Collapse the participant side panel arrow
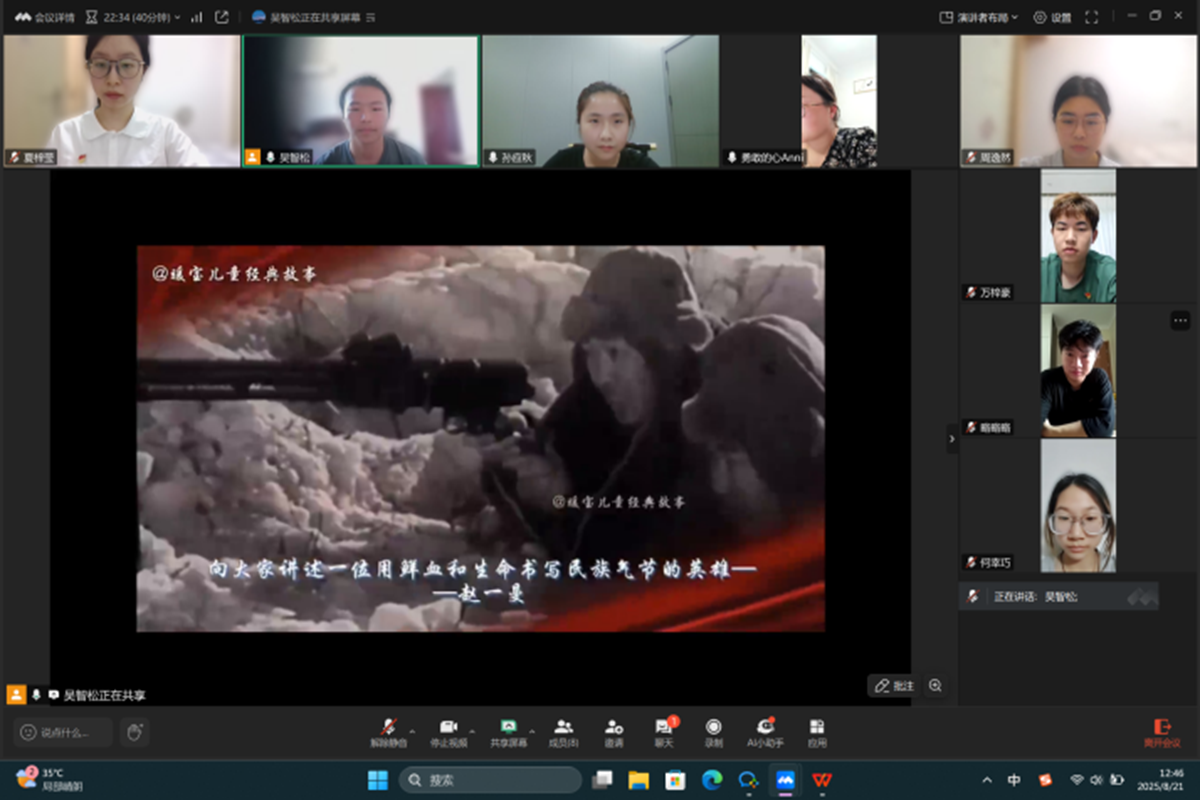This screenshot has width=1200, height=800. (952, 439)
